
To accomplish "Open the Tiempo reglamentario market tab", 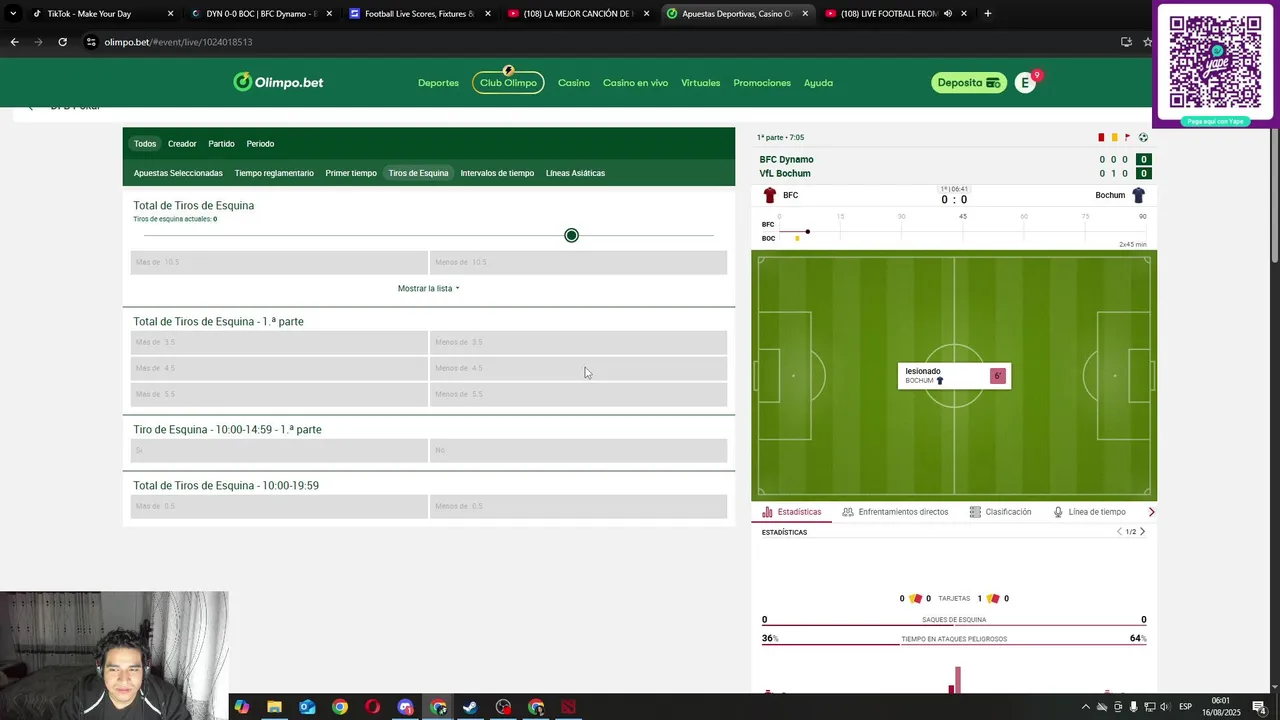I will point(274,173).
